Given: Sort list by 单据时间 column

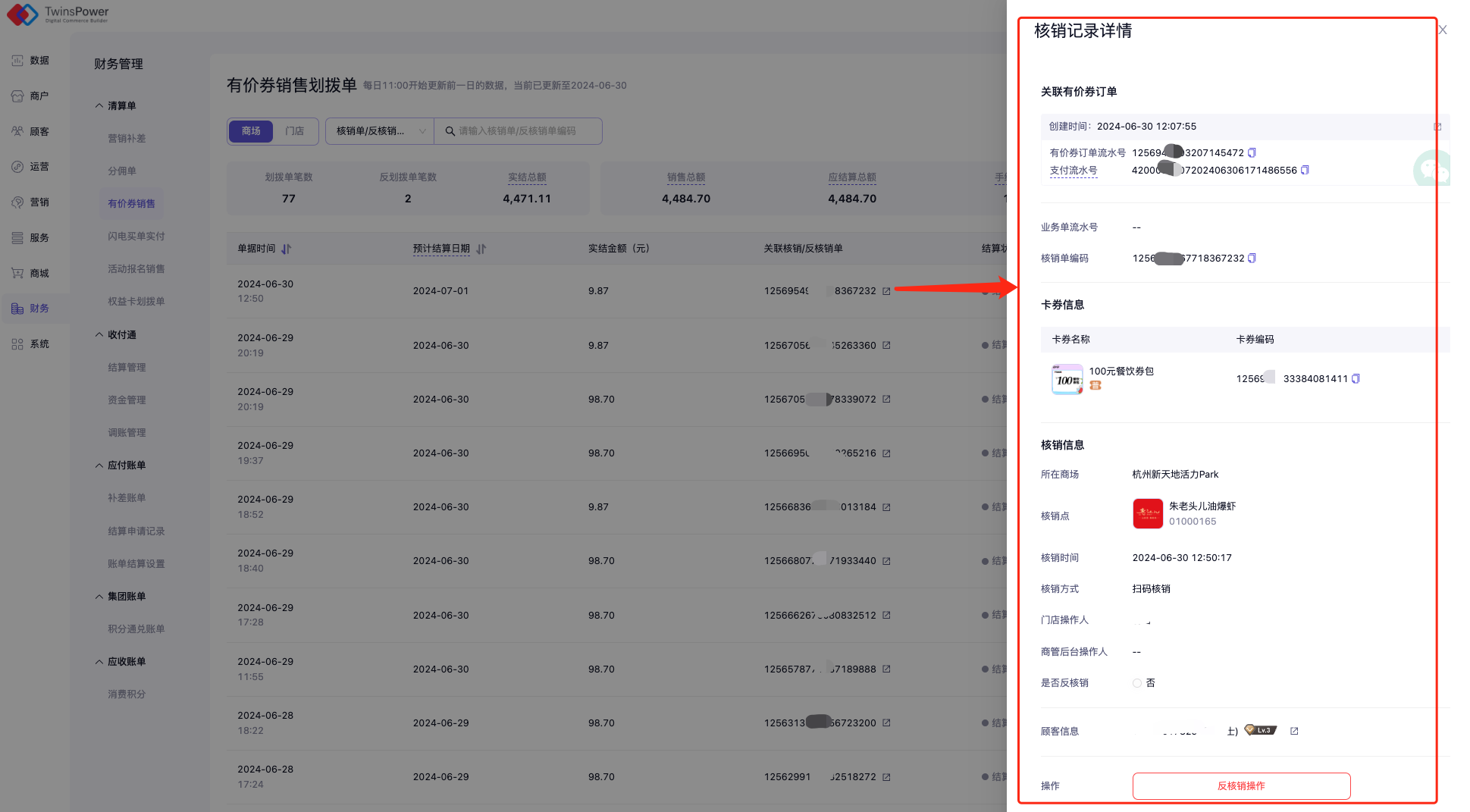Looking at the screenshot, I should 286,249.
